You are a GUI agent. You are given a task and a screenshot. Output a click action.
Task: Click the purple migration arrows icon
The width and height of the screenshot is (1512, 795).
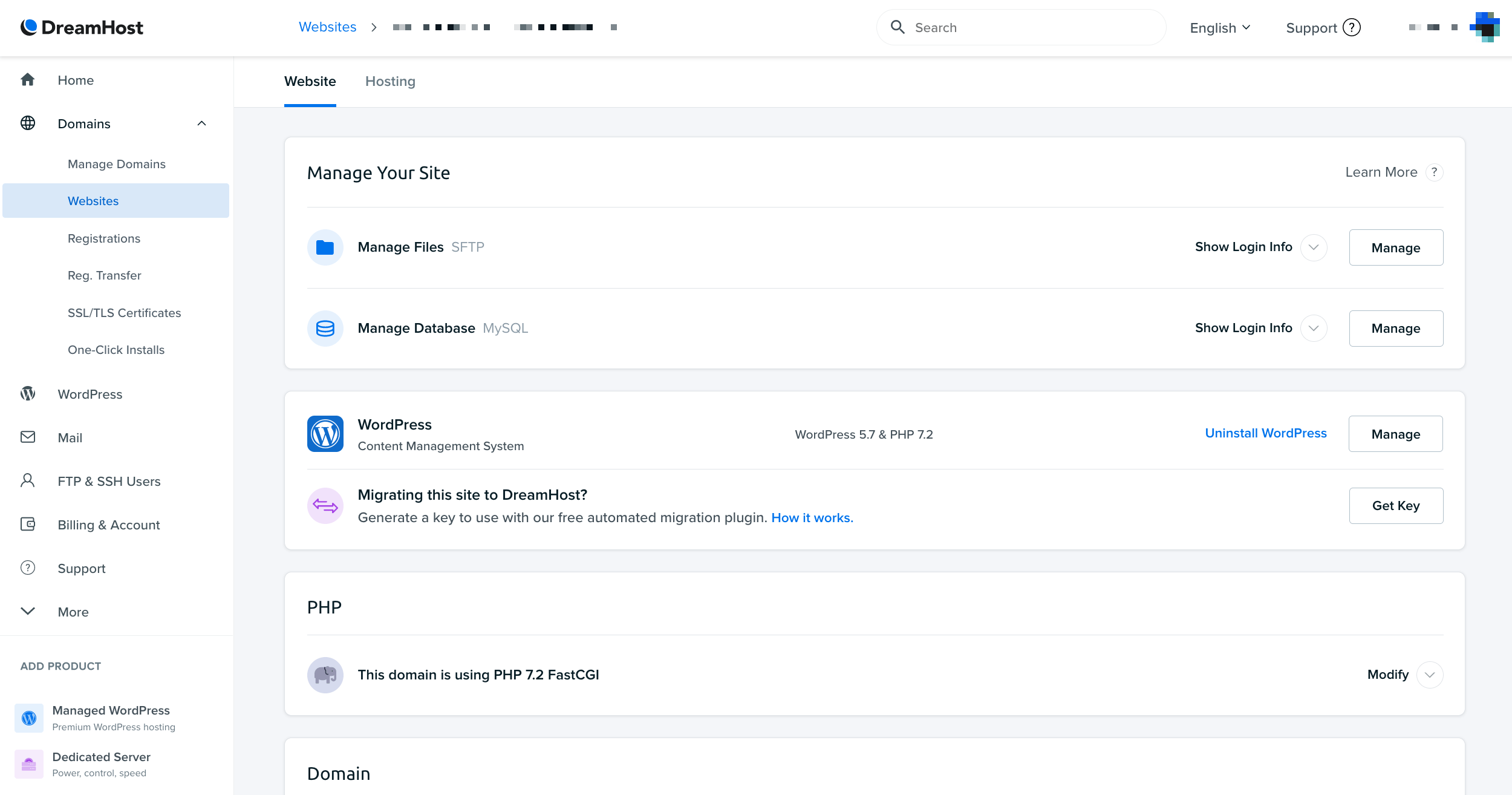325,506
